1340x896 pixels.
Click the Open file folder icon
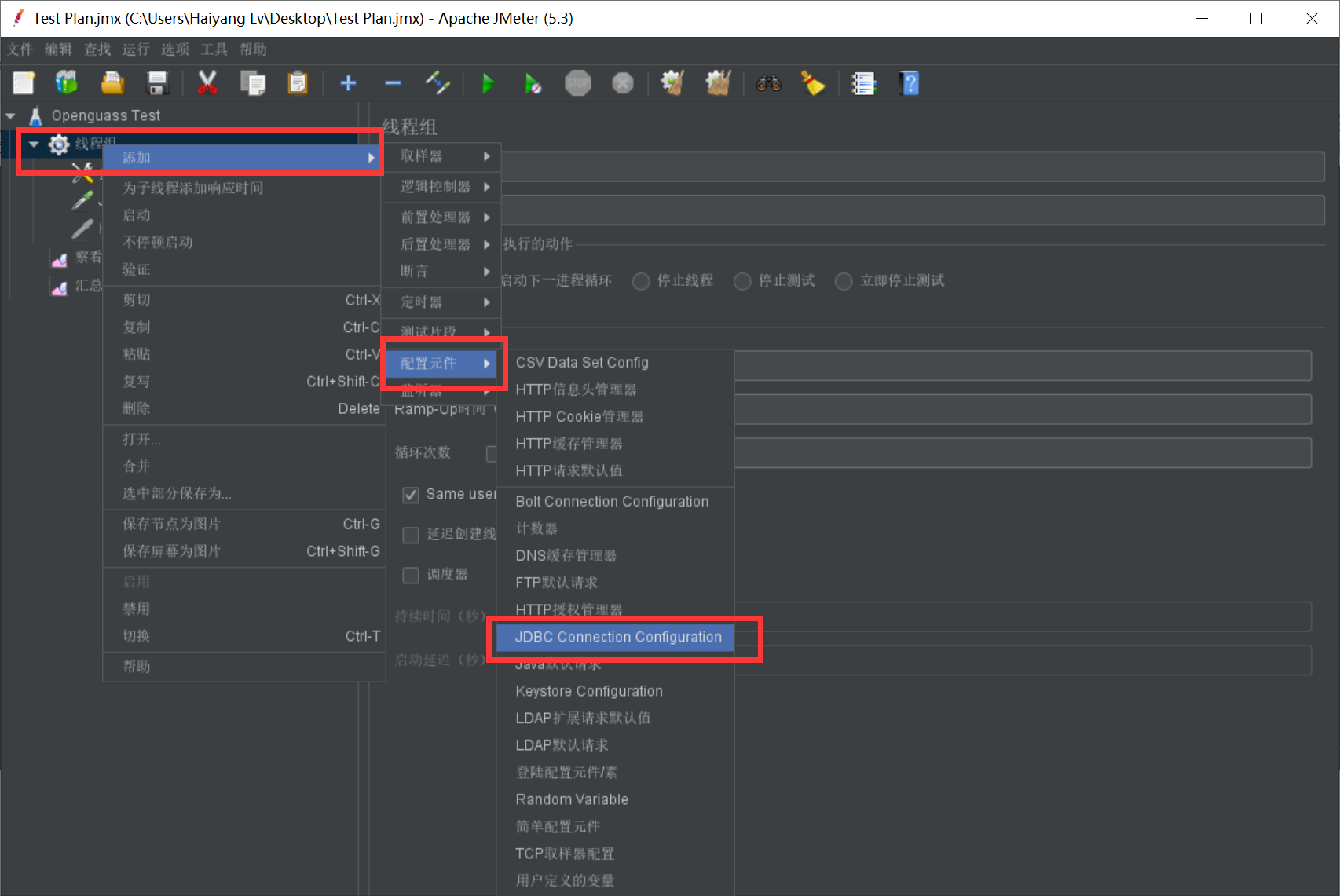(112, 82)
